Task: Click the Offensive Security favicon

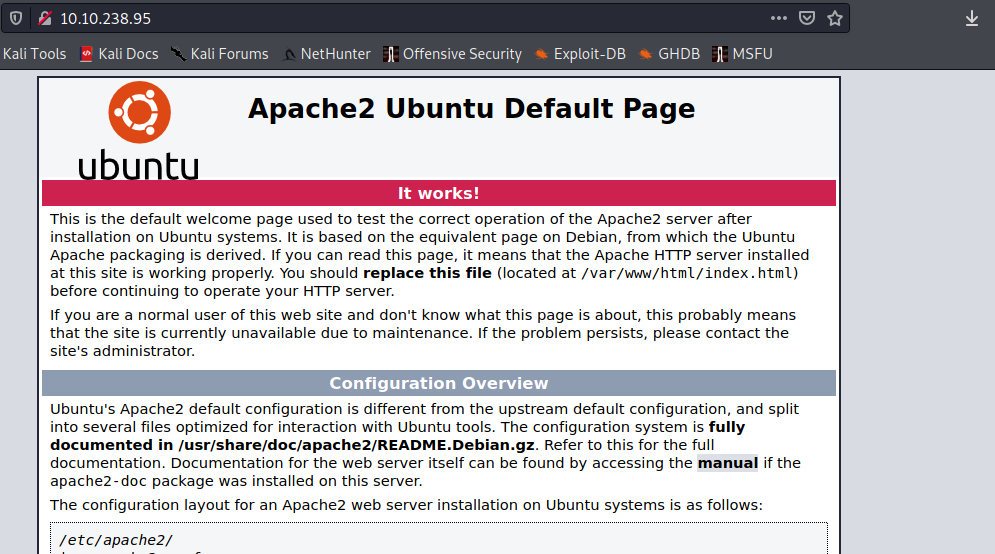Action: tap(390, 54)
